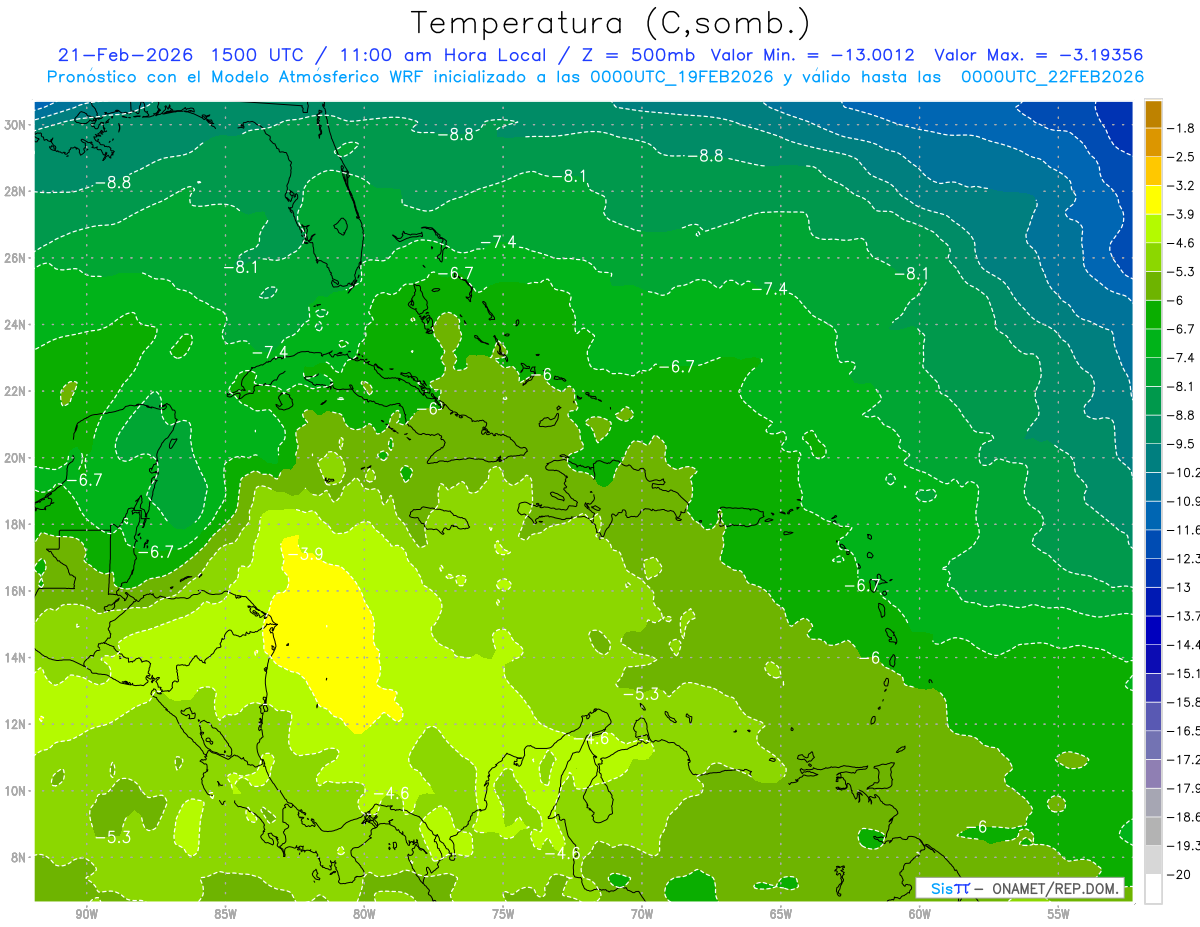Click the valid-until time "0000UTC_22FEB2026"

1052,77
